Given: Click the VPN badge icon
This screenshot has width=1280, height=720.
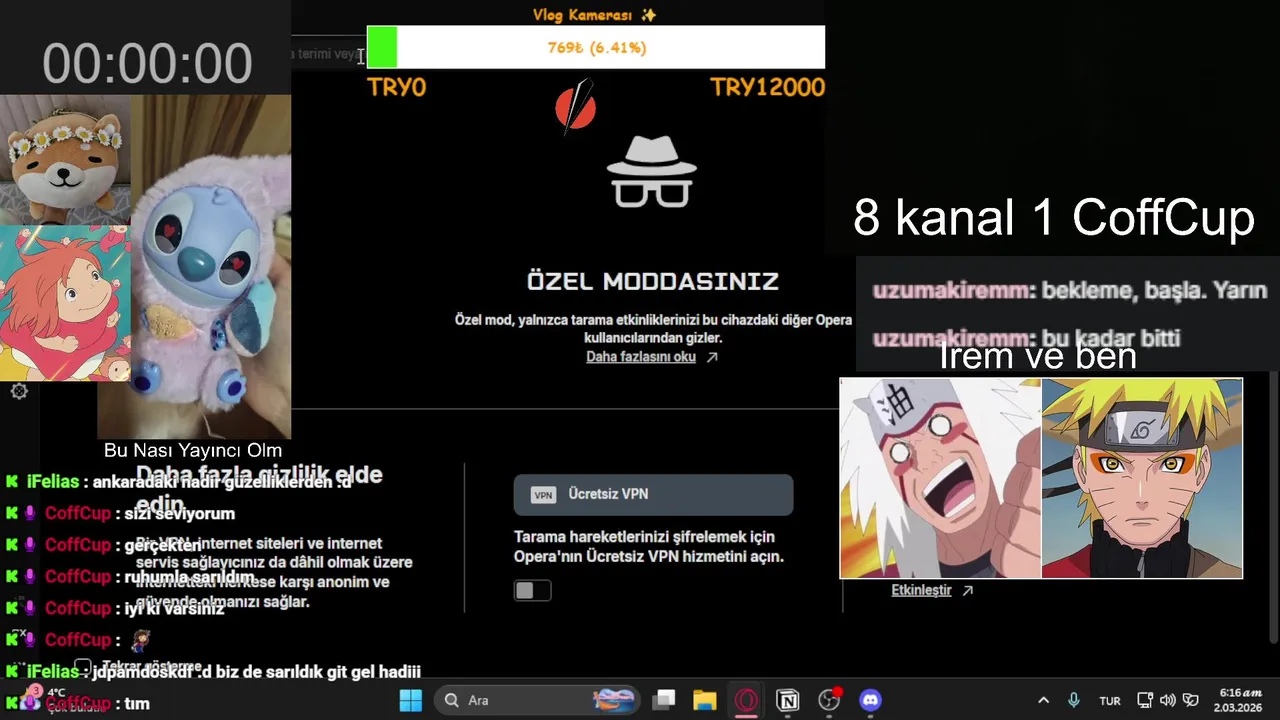Looking at the screenshot, I should 543,495.
